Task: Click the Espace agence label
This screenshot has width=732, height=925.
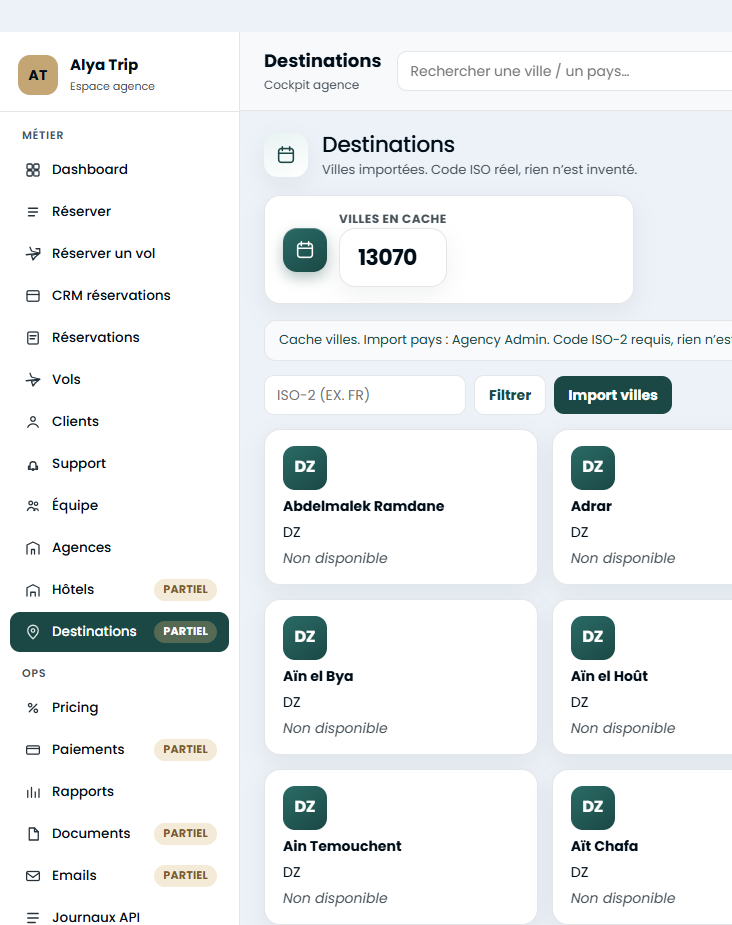Action: [112, 87]
